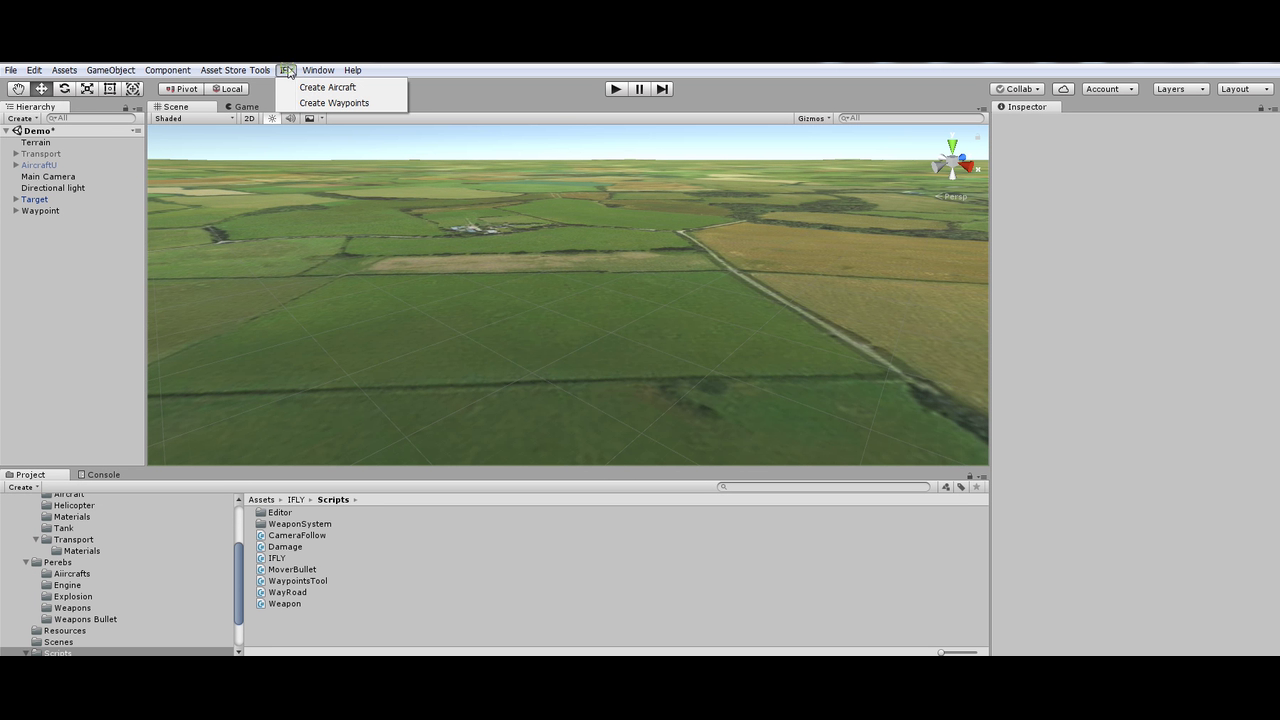
Task: Pause the game playback
Action: click(639, 89)
